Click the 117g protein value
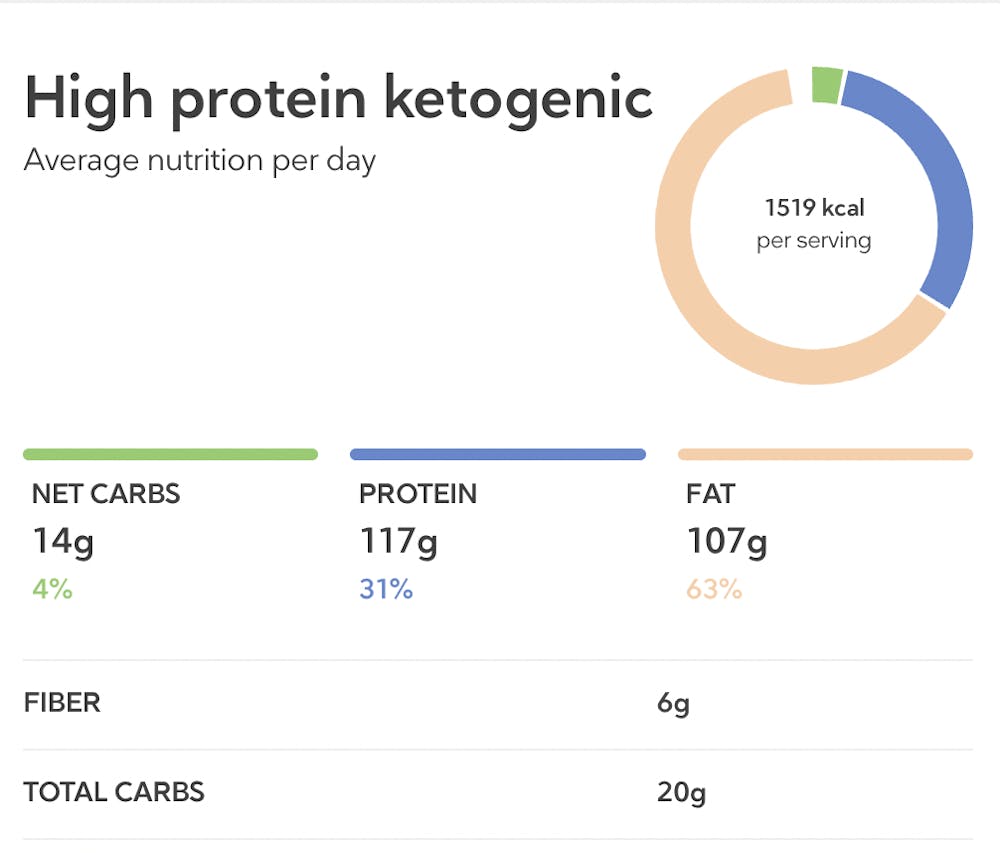Screen dimensions: 1000x853 (x=398, y=541)
